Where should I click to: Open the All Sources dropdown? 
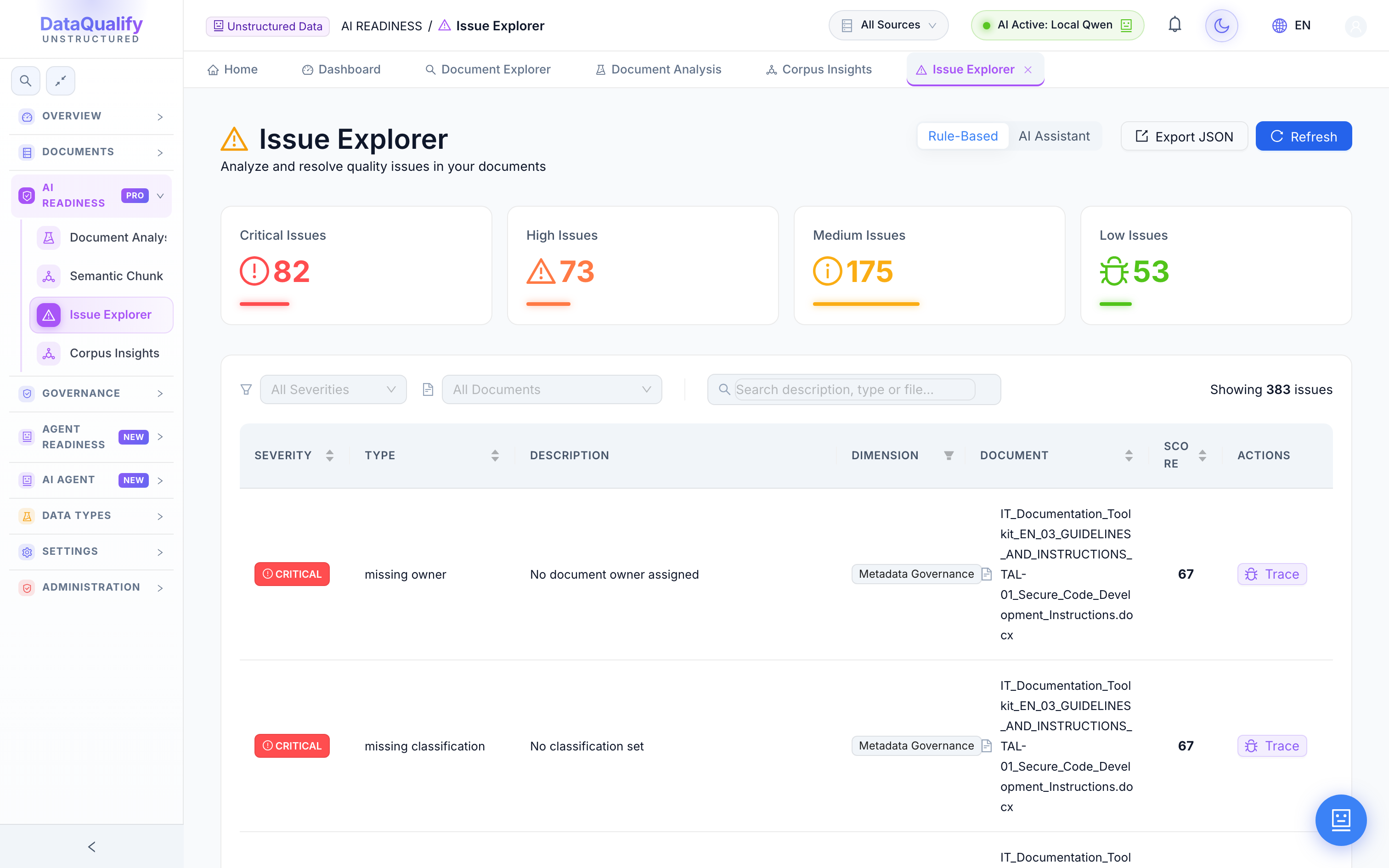coord(888,25)
